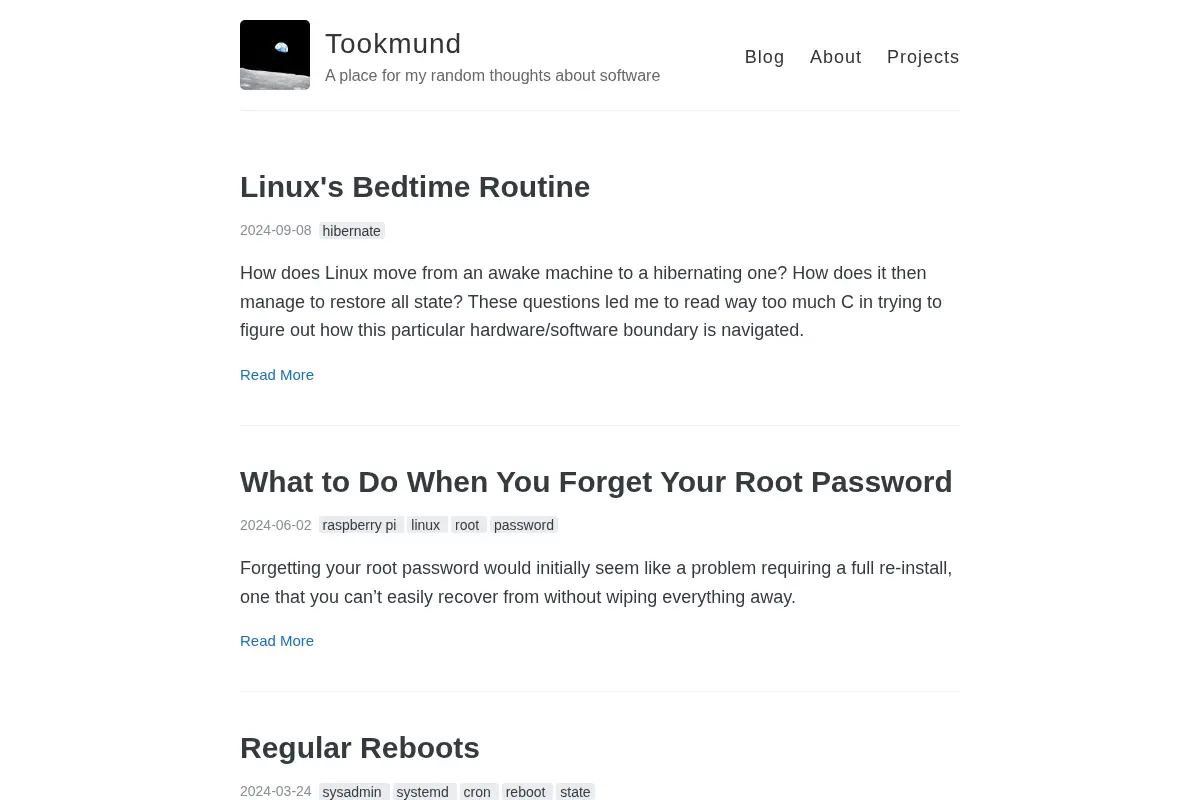Select the state tag
This screenshot has height=800, width=1200.
(x=575, y=792)
